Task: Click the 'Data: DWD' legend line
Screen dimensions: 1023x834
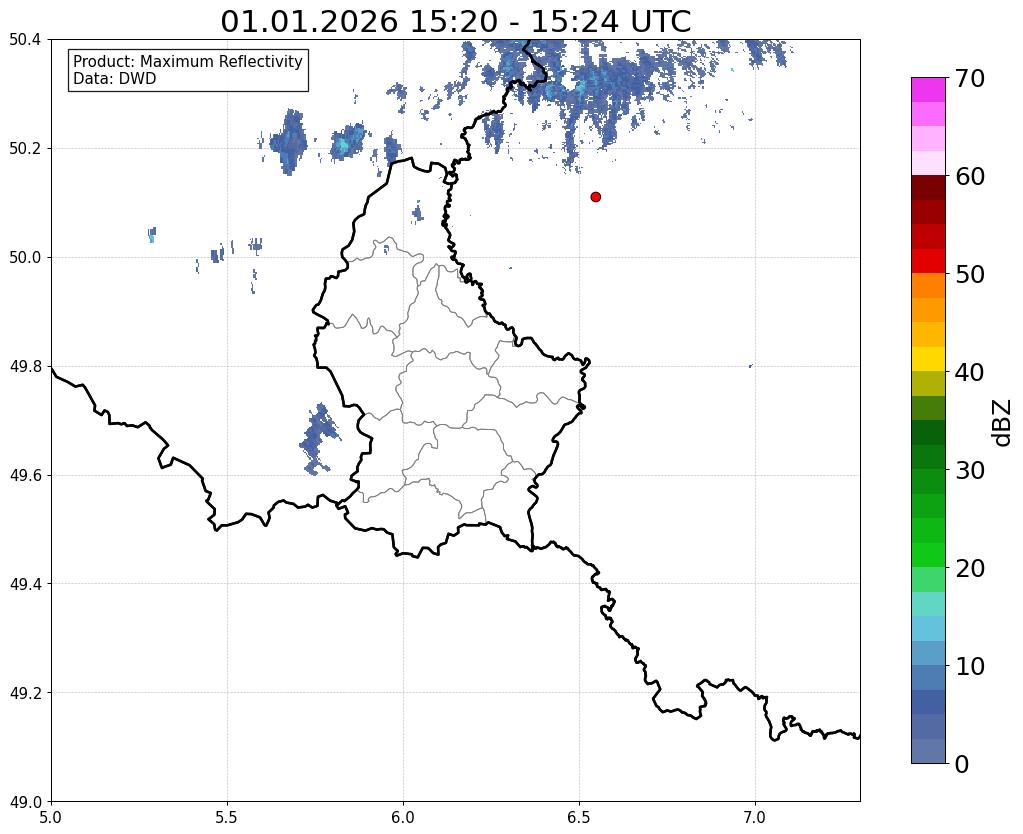Action: click(x=115, y=79)
